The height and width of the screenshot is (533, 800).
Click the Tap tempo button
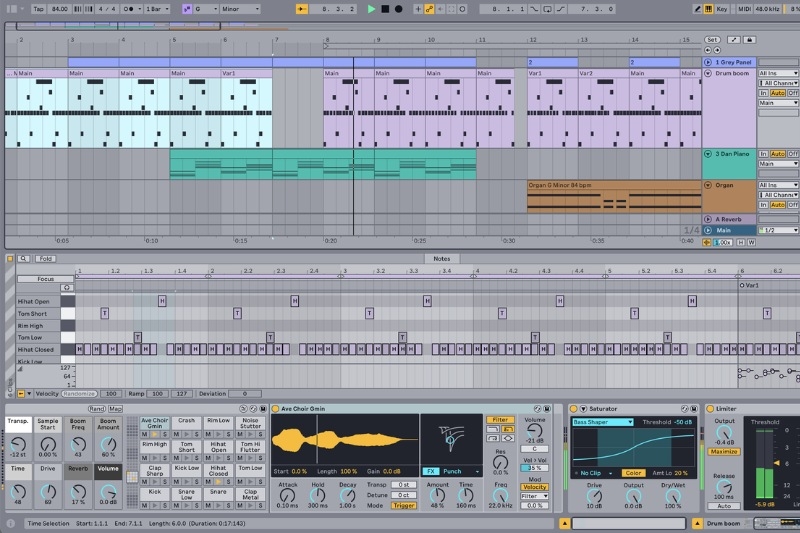point(38,9)
